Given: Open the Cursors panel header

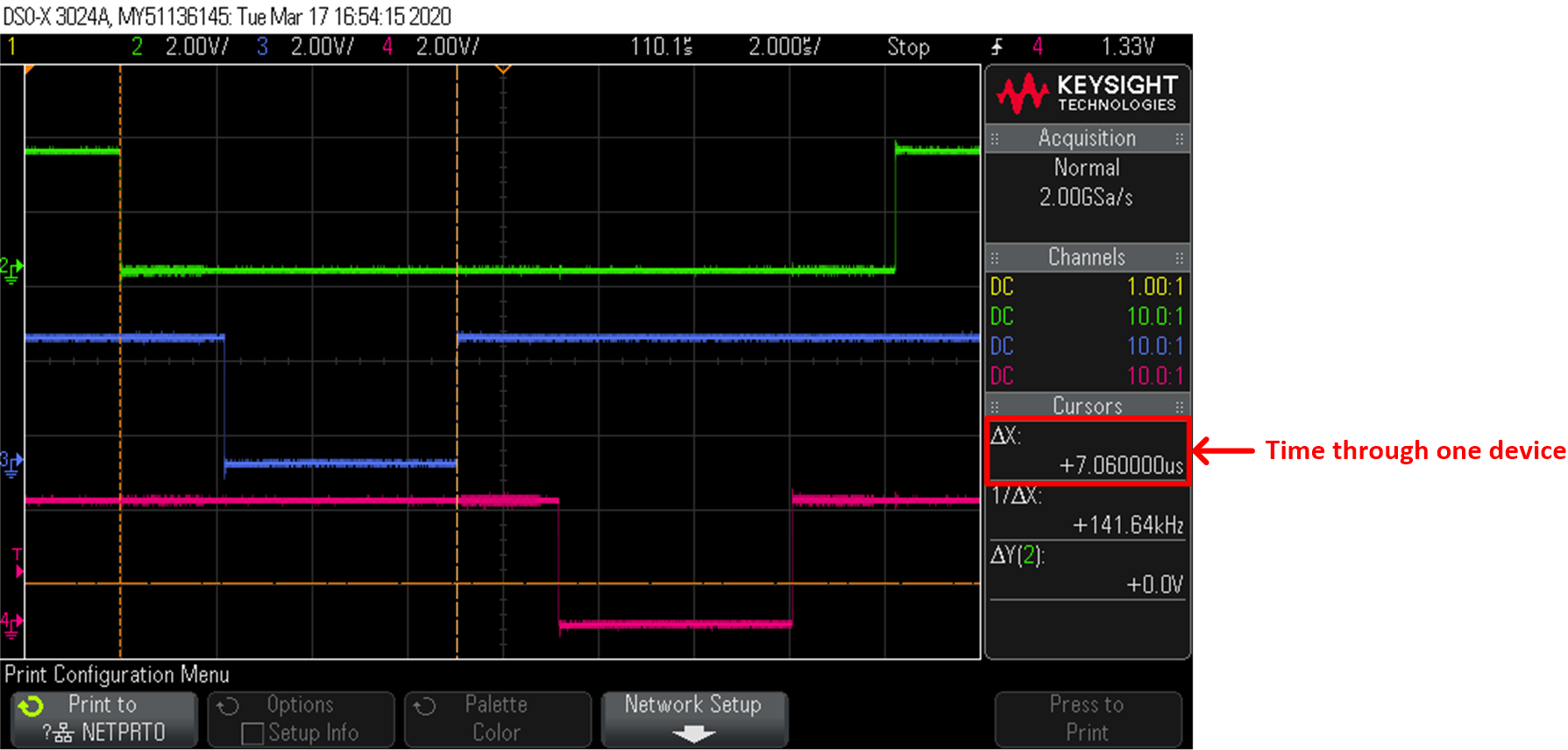Looking at the screenshot, I should tap(1087, 407).
